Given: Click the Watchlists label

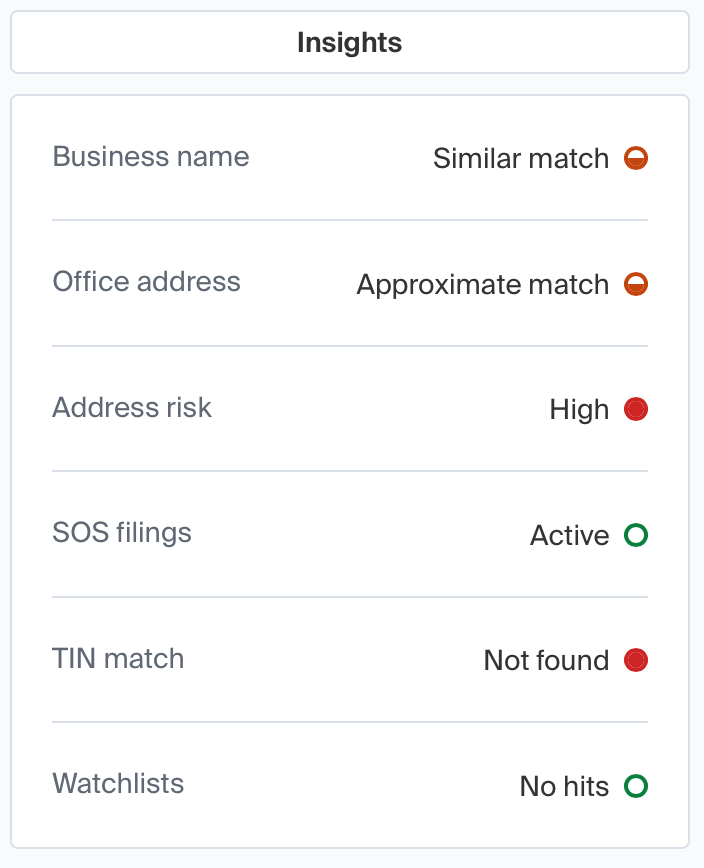Looking at the screenshot, I should click(118, 785).
